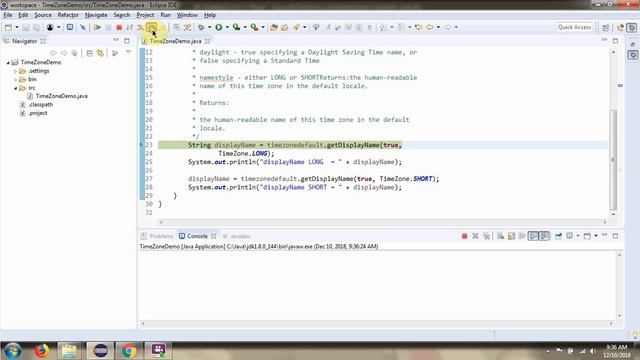Viewport: 640px width, 360px height.
Task: Open the Back history dropdown arrow
Action: [438, 27]
